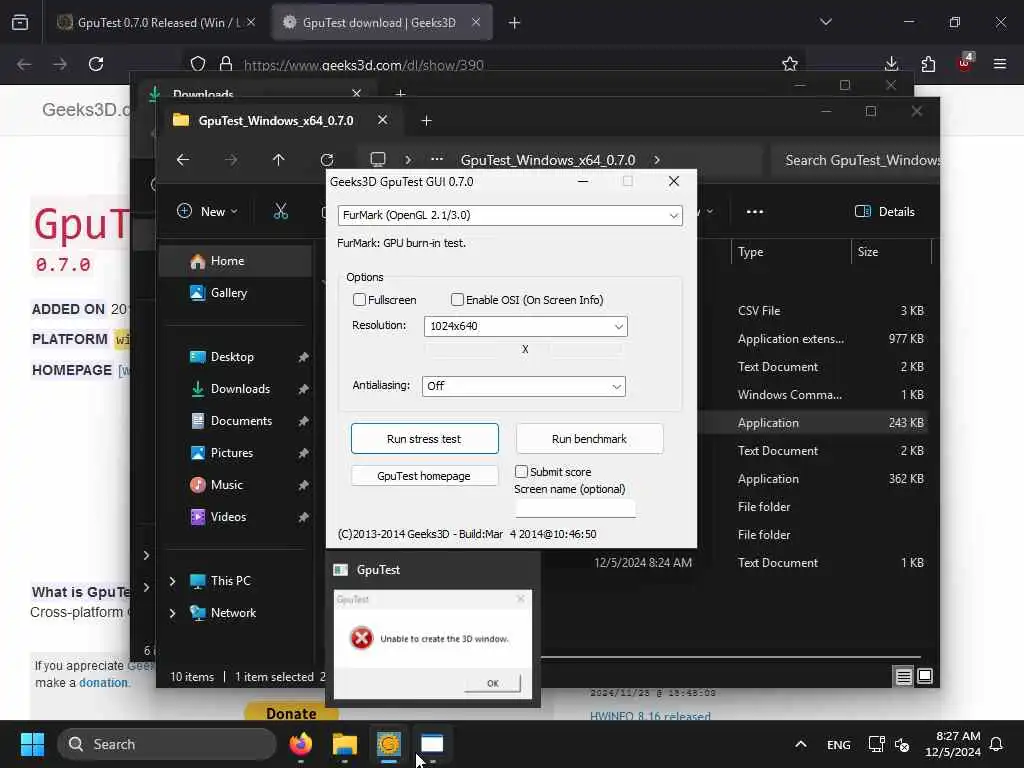The height and width of the screenshot is (768, 1024).
Task: Sort by the Type column header
Action: coord(791,251)
